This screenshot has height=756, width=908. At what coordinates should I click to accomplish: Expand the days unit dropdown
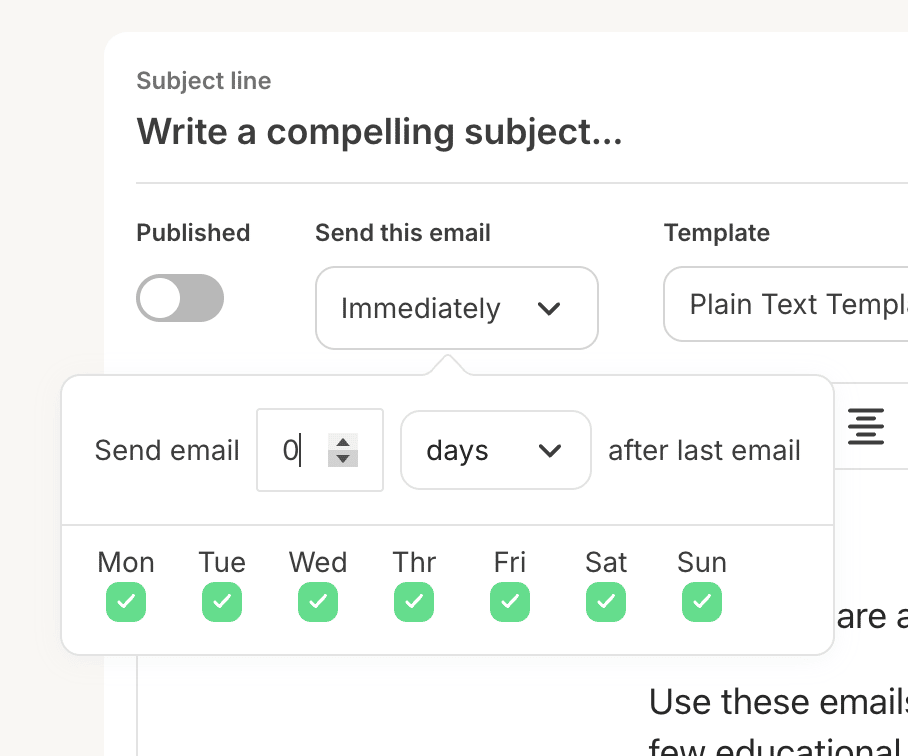(496, 450)
